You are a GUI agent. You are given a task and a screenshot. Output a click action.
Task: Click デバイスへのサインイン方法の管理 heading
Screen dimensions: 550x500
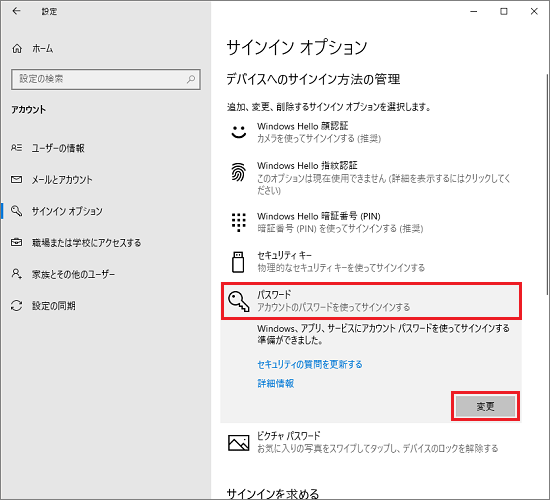pos(313,79)
